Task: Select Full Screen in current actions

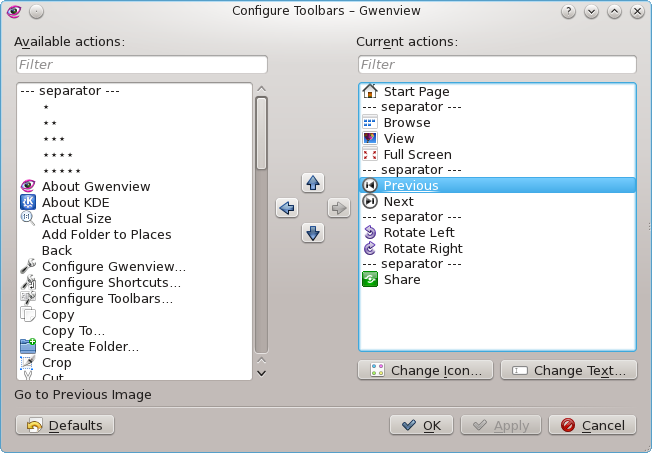Action: coord(417,155)
